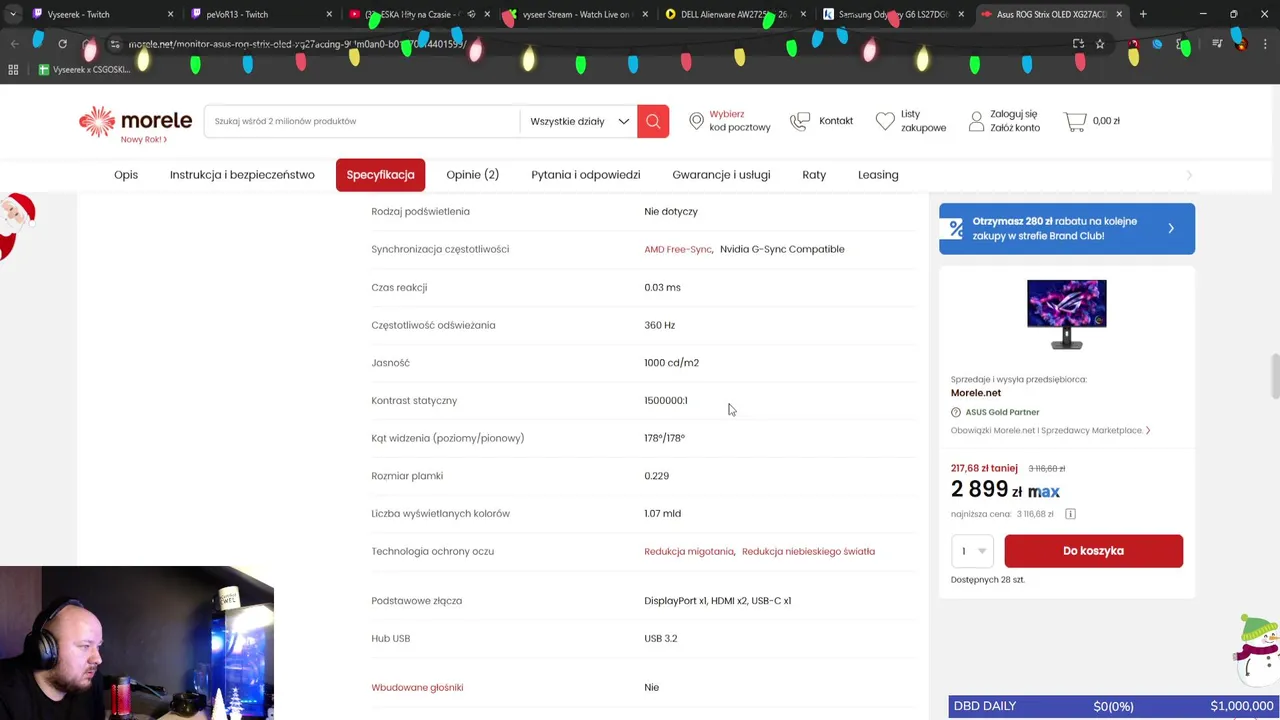Click the red search magnifier button

pos(653,121)
